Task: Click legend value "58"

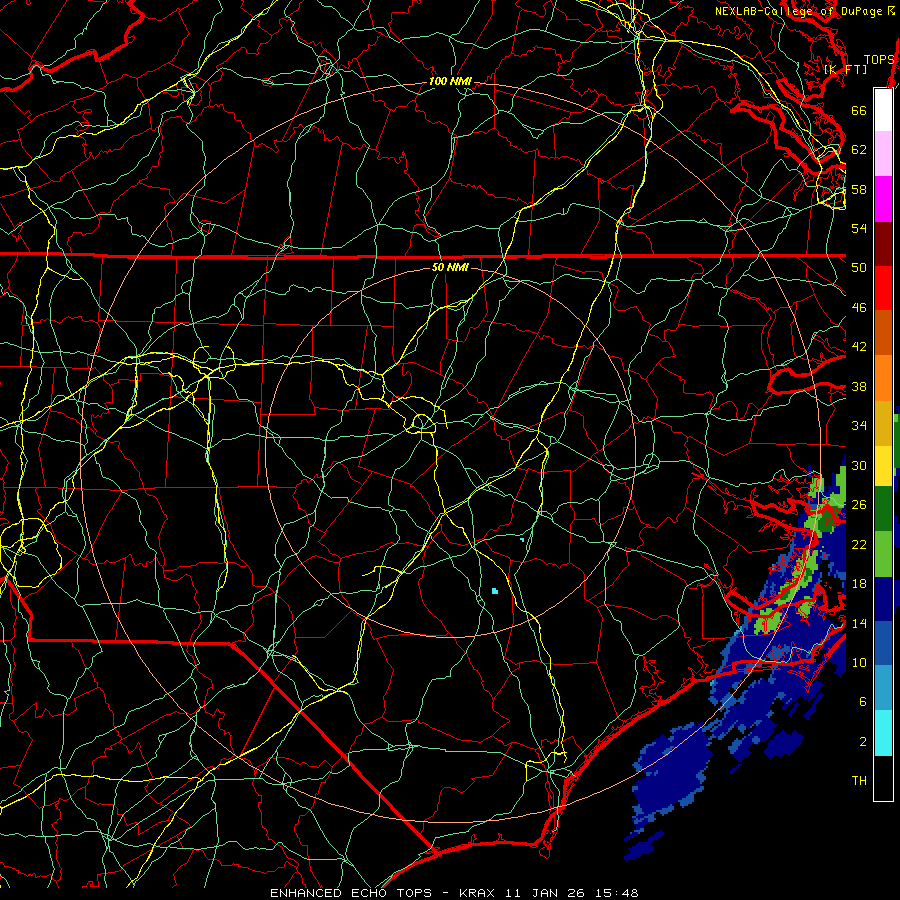Action: tap(859, 189)
